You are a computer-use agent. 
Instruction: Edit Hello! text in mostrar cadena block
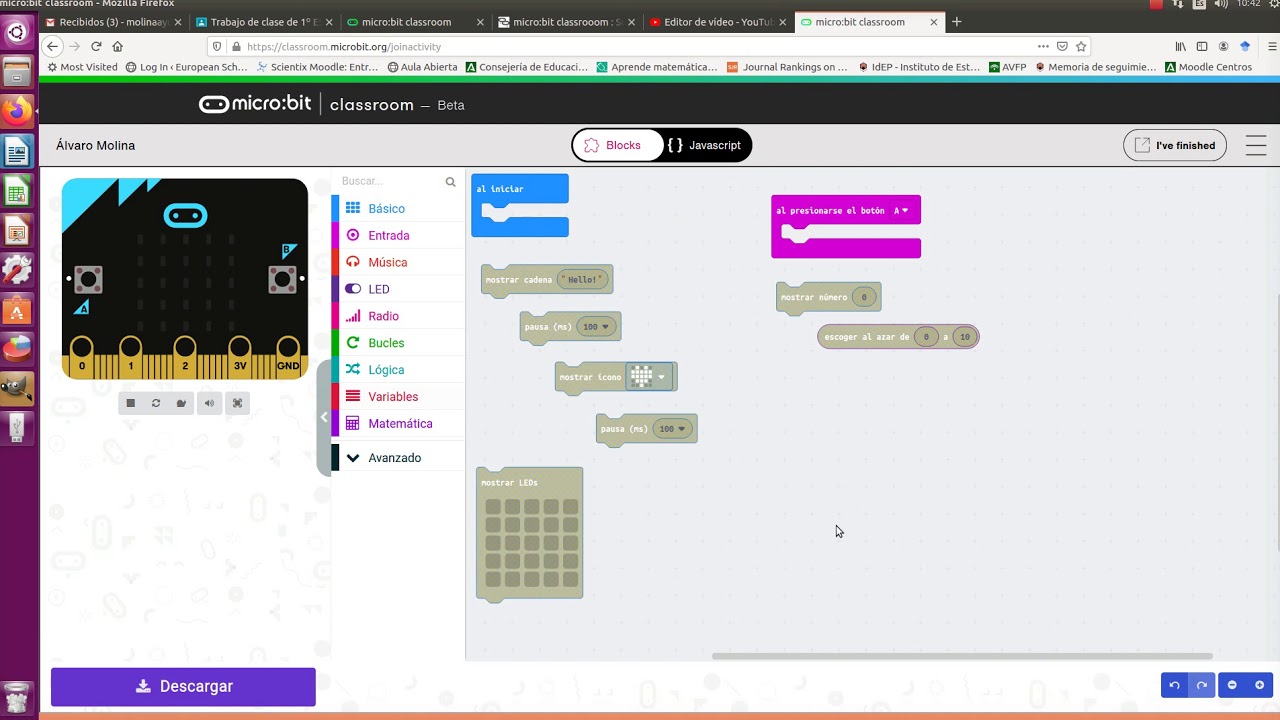(583, 280)
